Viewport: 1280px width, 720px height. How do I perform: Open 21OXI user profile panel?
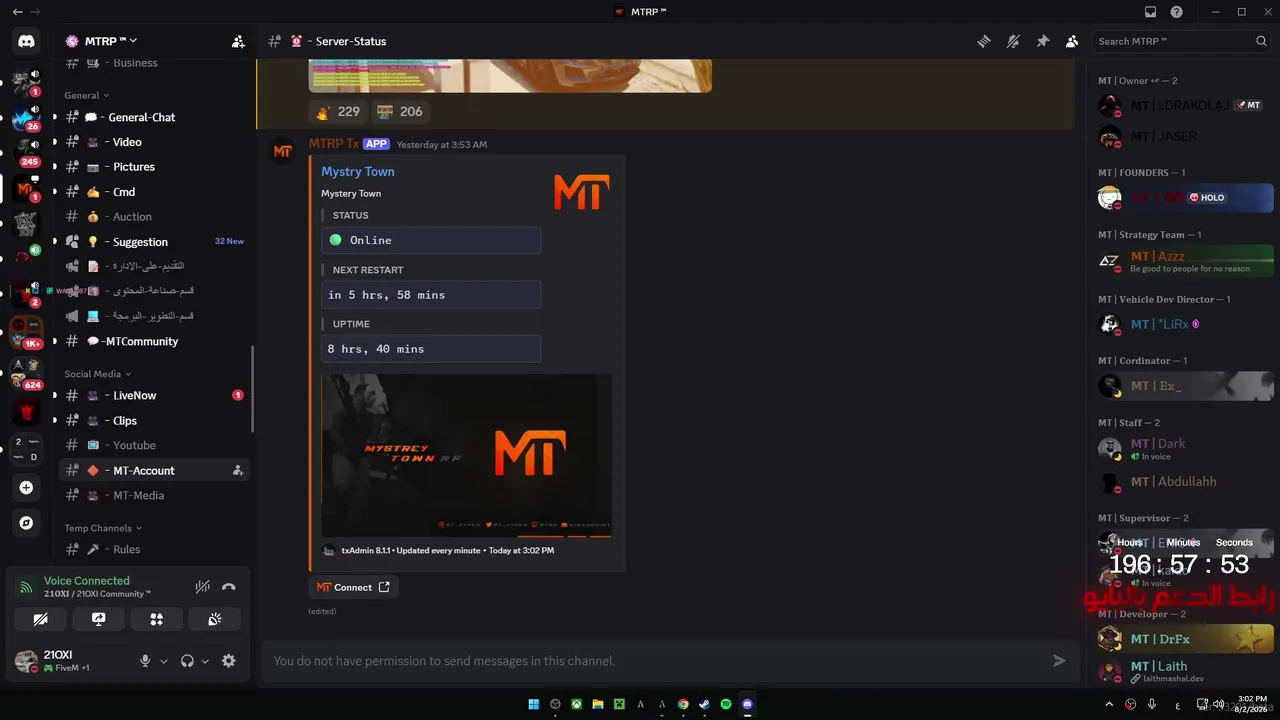70,661
